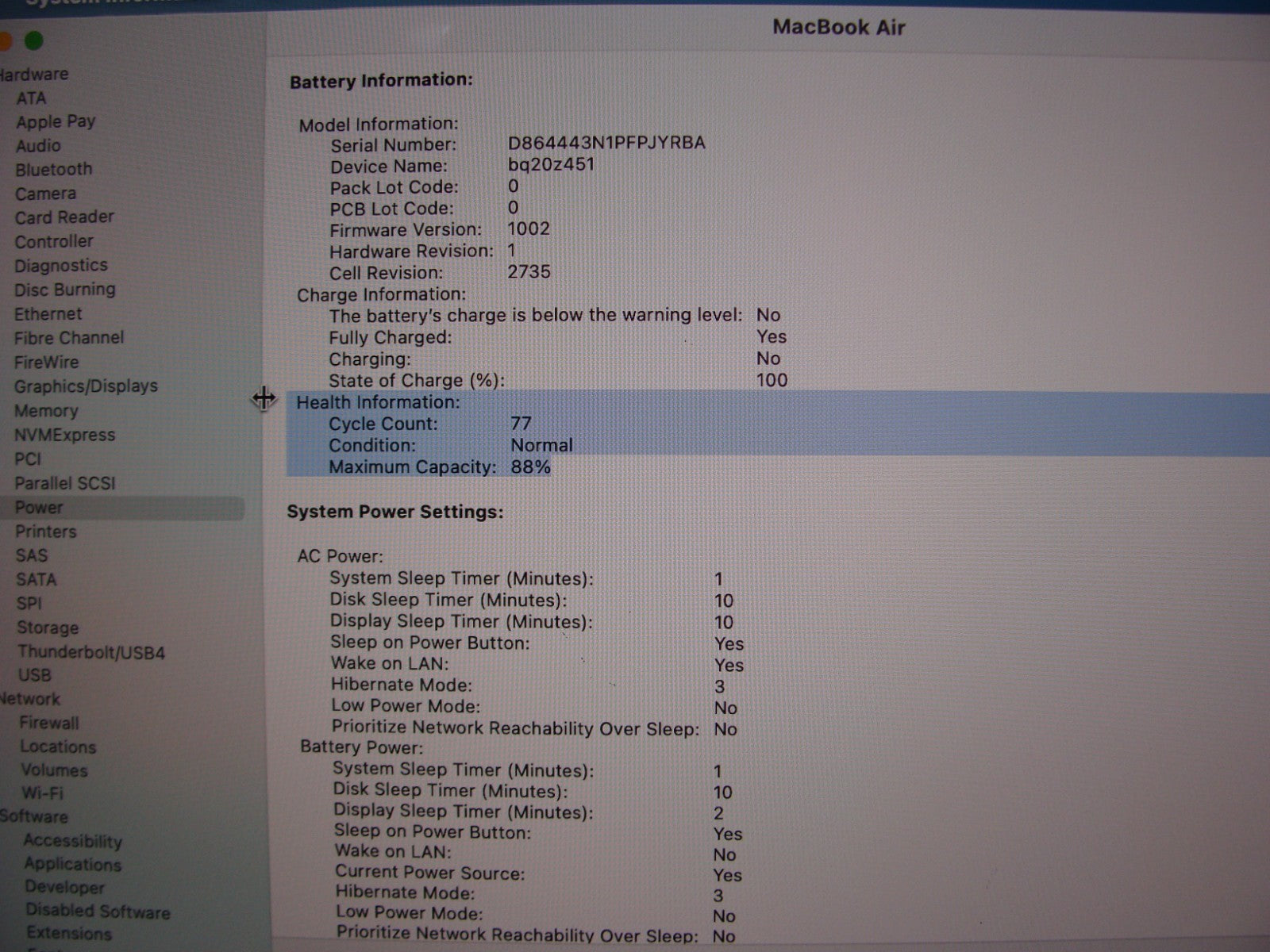Select Firewall under Network
The height and width of the screenshot is (952, 1270).
(49, 723)
